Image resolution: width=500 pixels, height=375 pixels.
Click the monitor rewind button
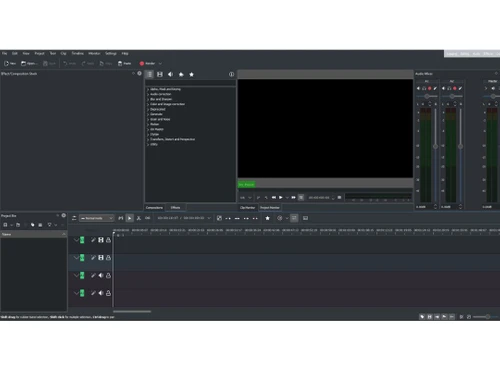point(273,198)
